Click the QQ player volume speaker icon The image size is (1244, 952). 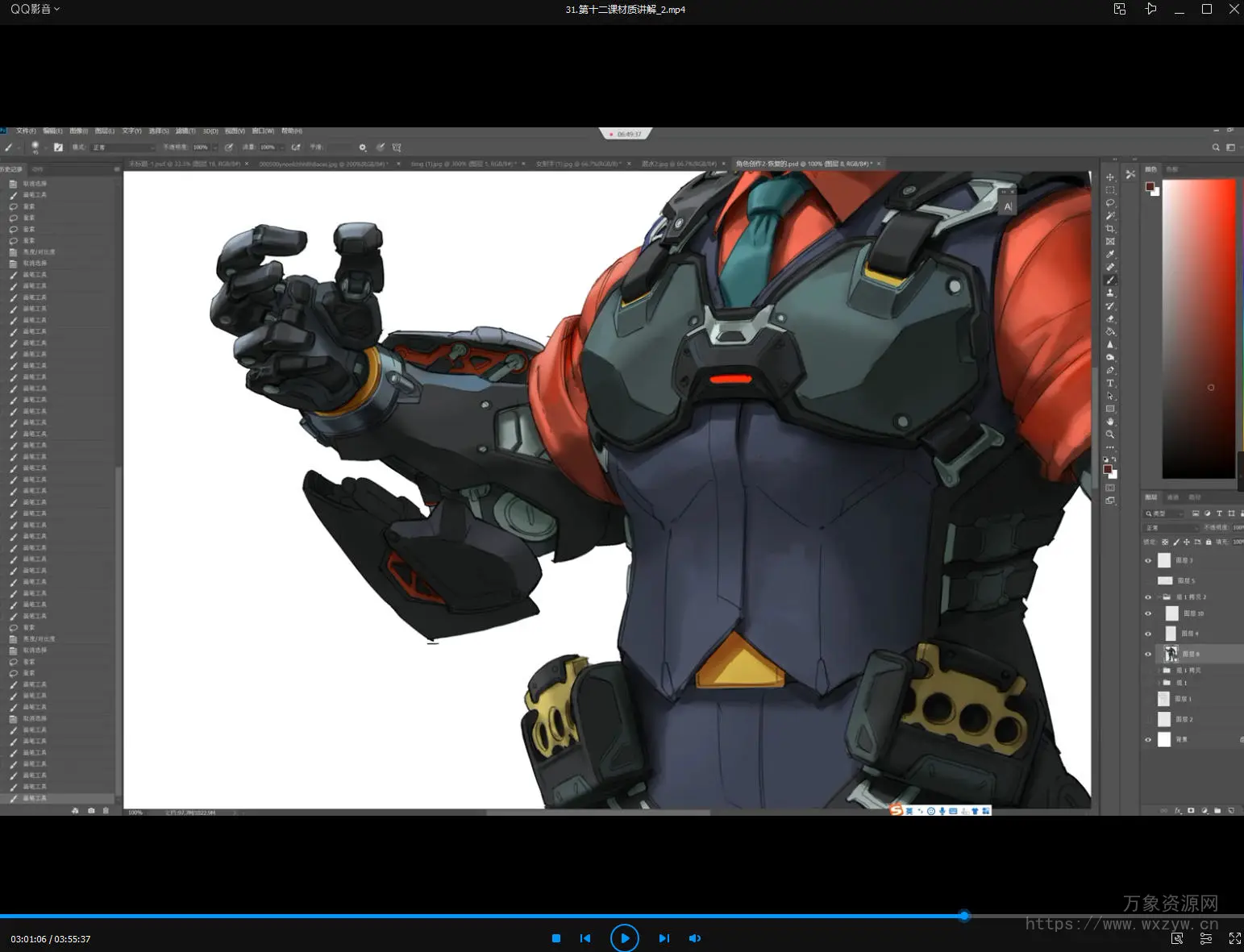pos(694,938)
